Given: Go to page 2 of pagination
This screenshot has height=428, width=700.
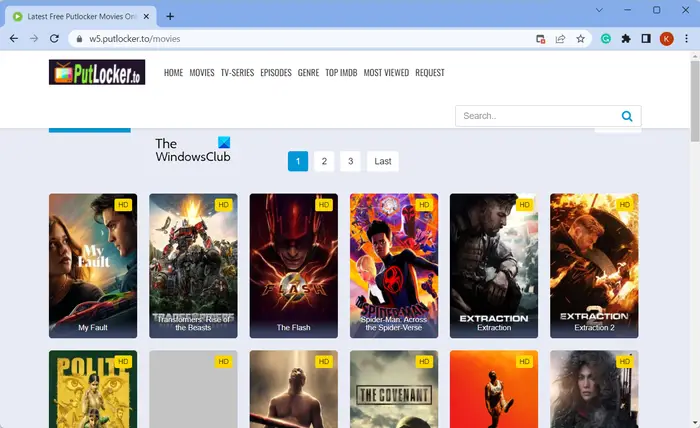Looking at the screenshot, I should (324, 161).
